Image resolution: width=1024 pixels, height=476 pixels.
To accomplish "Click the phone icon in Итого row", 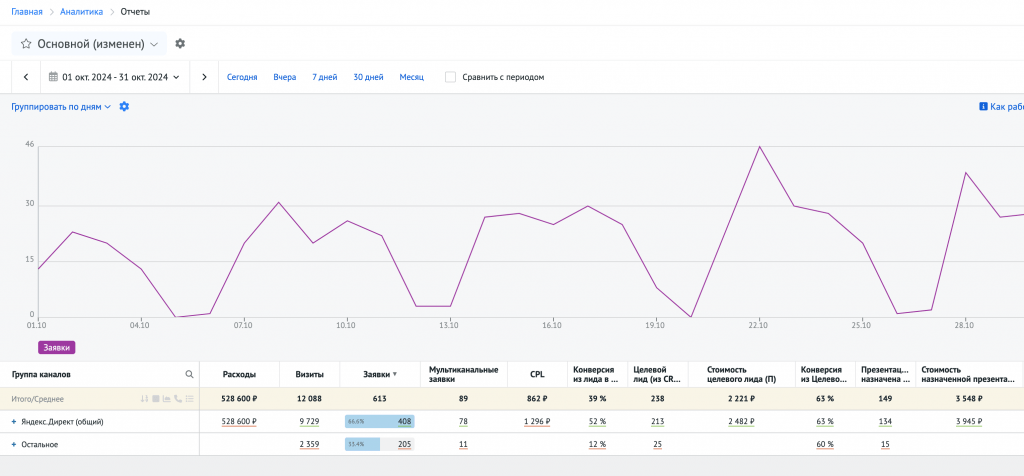I will [178, 399].
